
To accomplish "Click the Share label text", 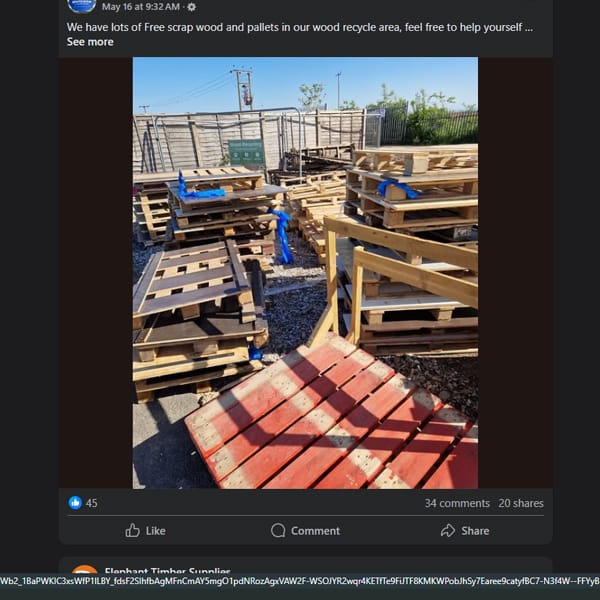I will pos(475,531).
